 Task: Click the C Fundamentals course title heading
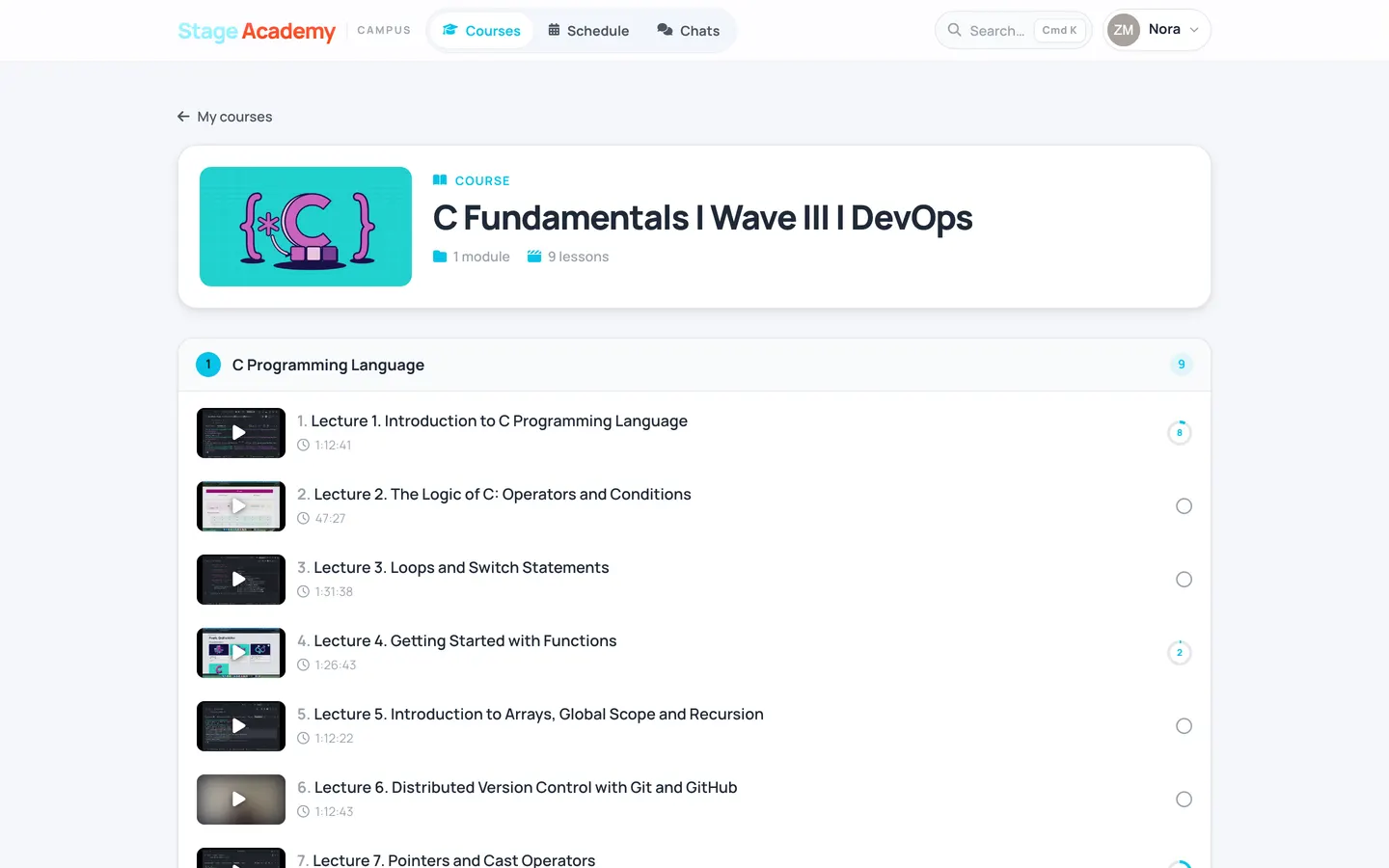tap(703, 218)
